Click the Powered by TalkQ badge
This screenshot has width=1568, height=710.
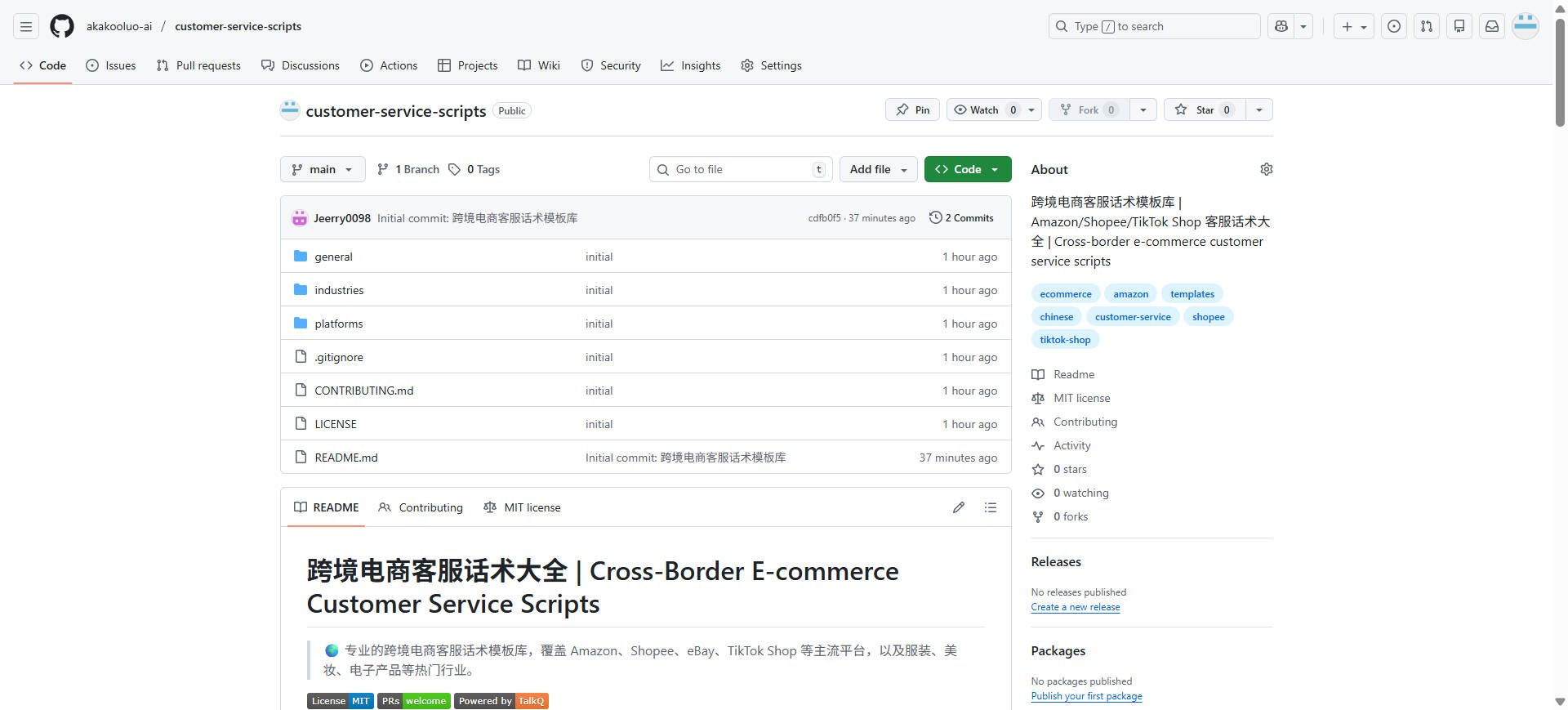pyautogui.click(x=501, y=701)
